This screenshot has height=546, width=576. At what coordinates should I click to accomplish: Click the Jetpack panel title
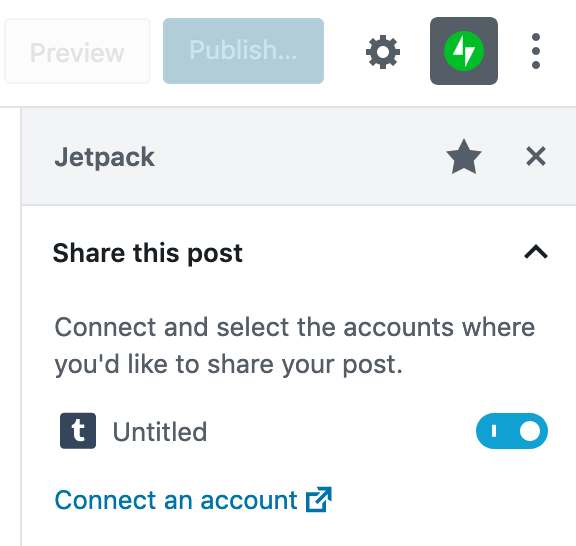pyautogui.click(x=104, y=157)
